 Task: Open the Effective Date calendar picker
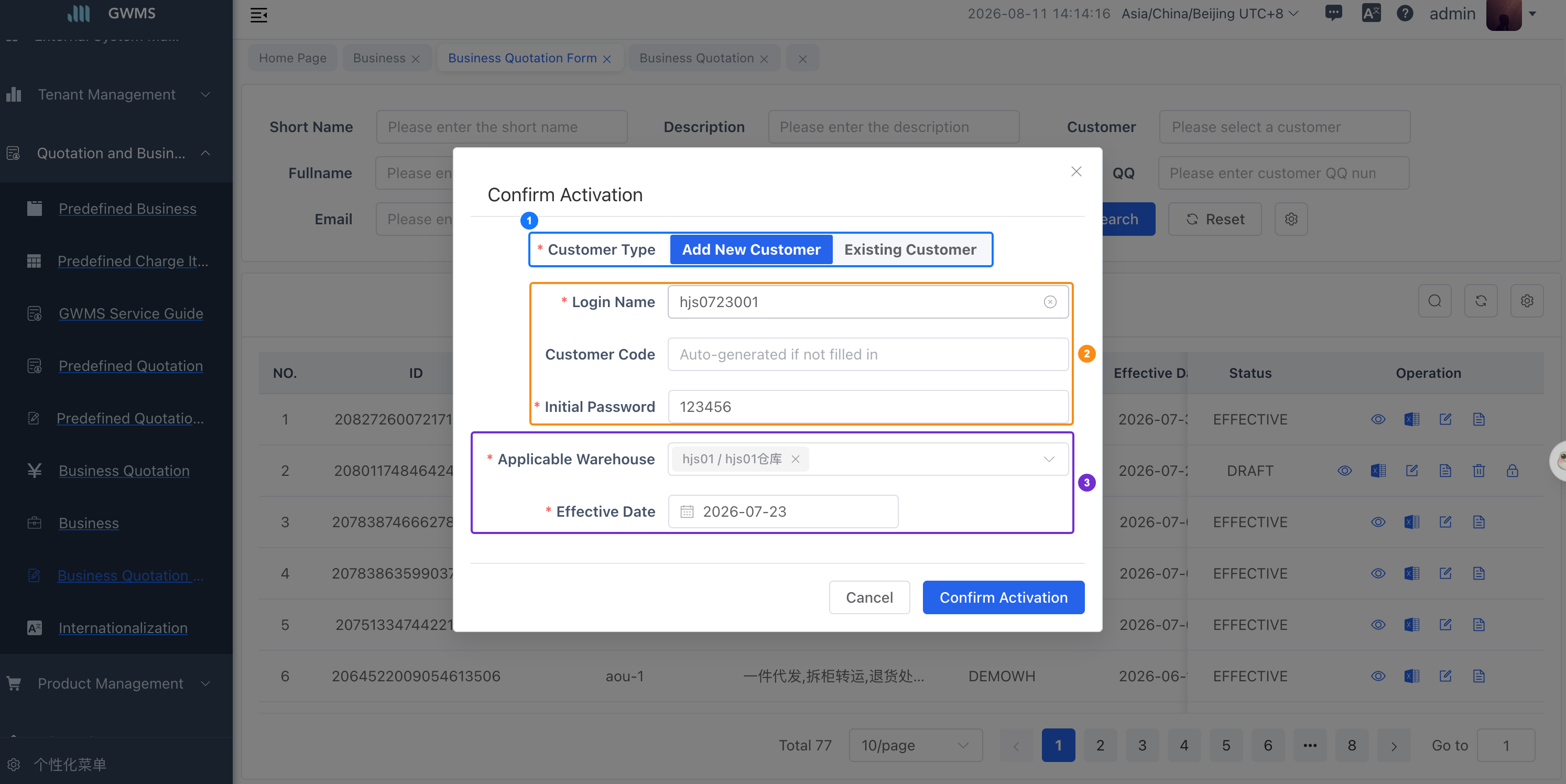pos(783,511)
